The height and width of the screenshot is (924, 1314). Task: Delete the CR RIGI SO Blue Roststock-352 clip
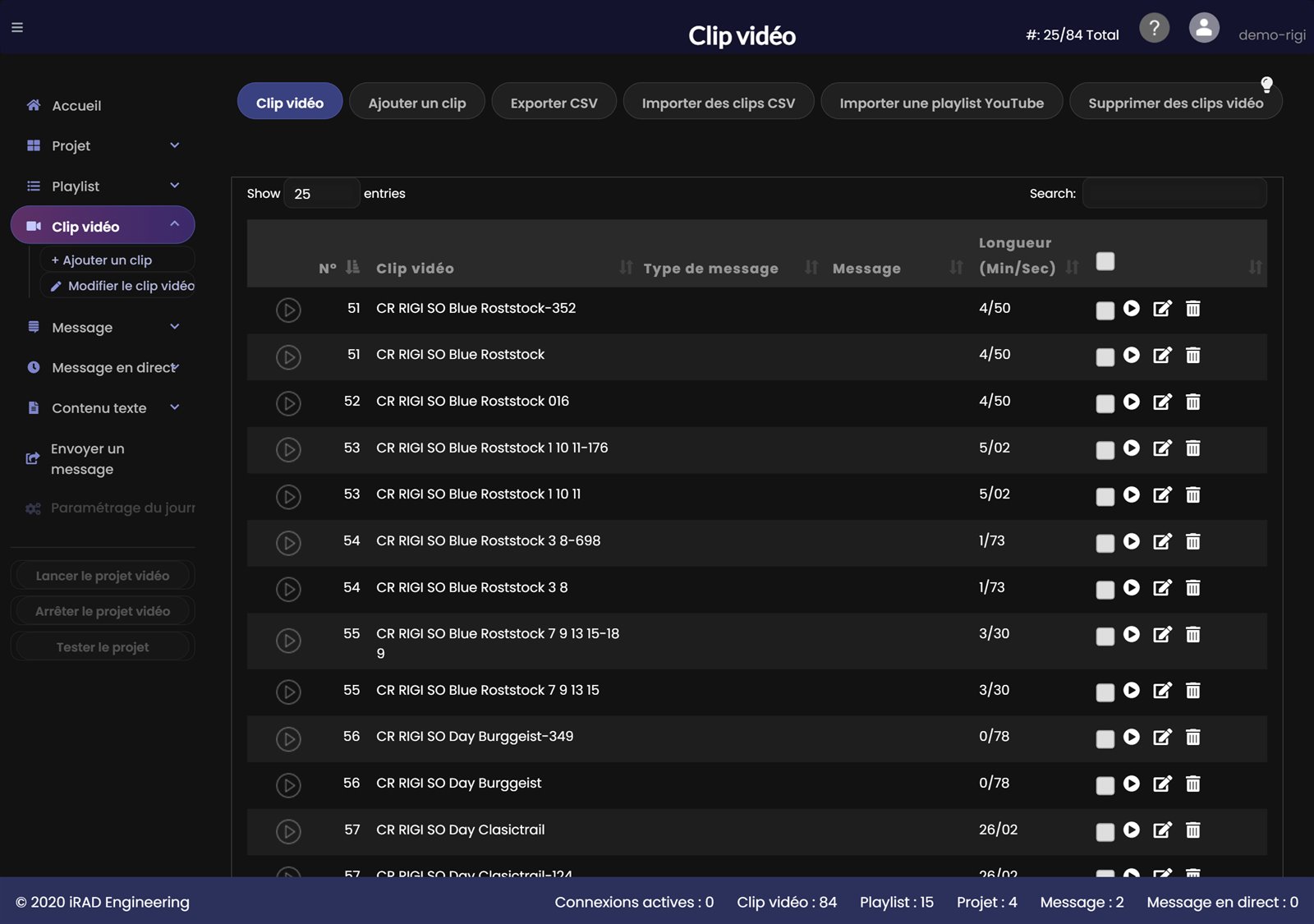pos(1193,308)
